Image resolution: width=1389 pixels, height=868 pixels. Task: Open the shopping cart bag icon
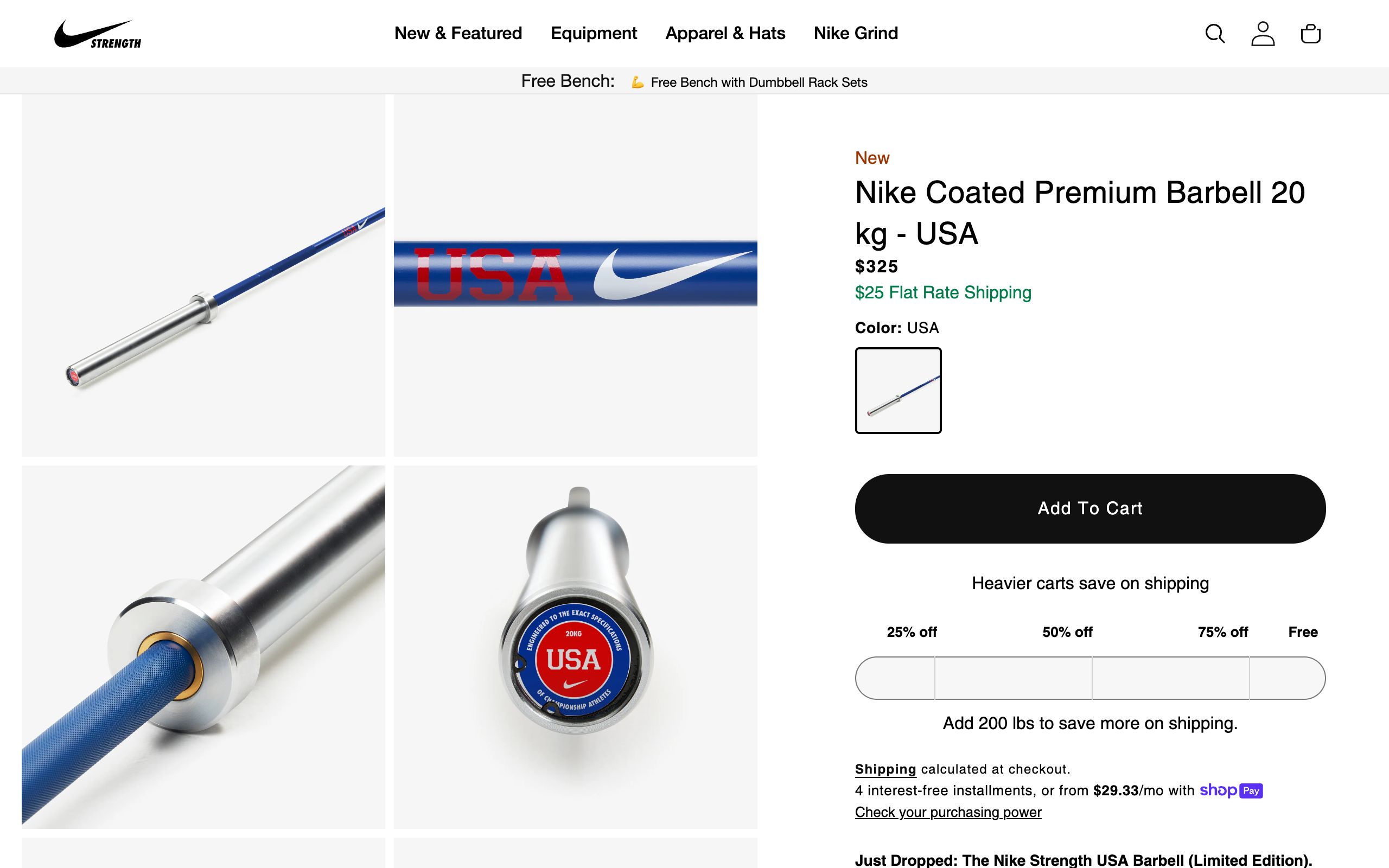(x=1310, y=34)
